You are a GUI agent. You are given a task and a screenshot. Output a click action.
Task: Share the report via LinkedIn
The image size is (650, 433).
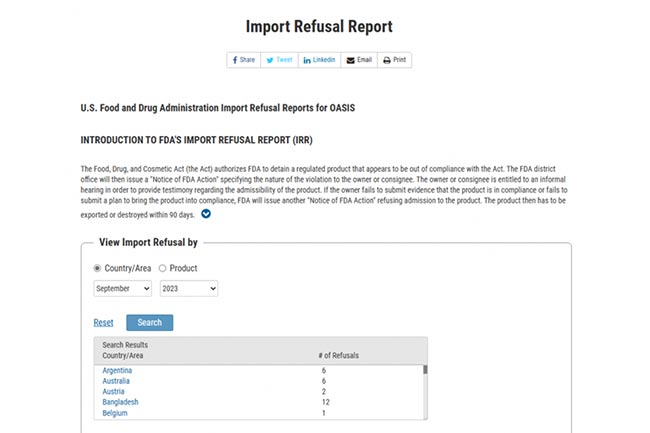click(319, 60)
